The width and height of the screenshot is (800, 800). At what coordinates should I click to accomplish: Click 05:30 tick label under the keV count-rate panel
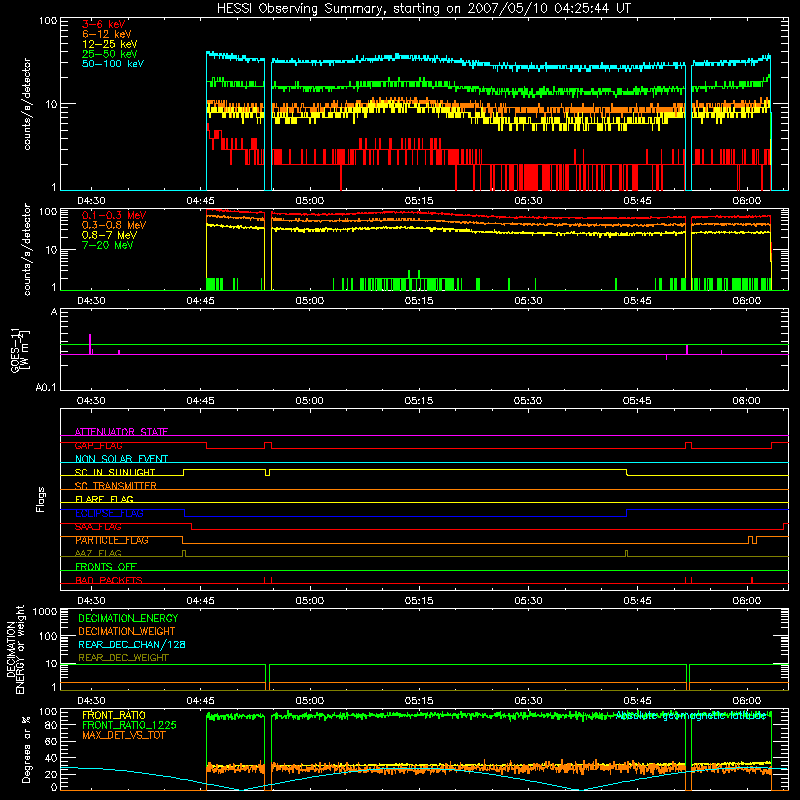[528, 201]
